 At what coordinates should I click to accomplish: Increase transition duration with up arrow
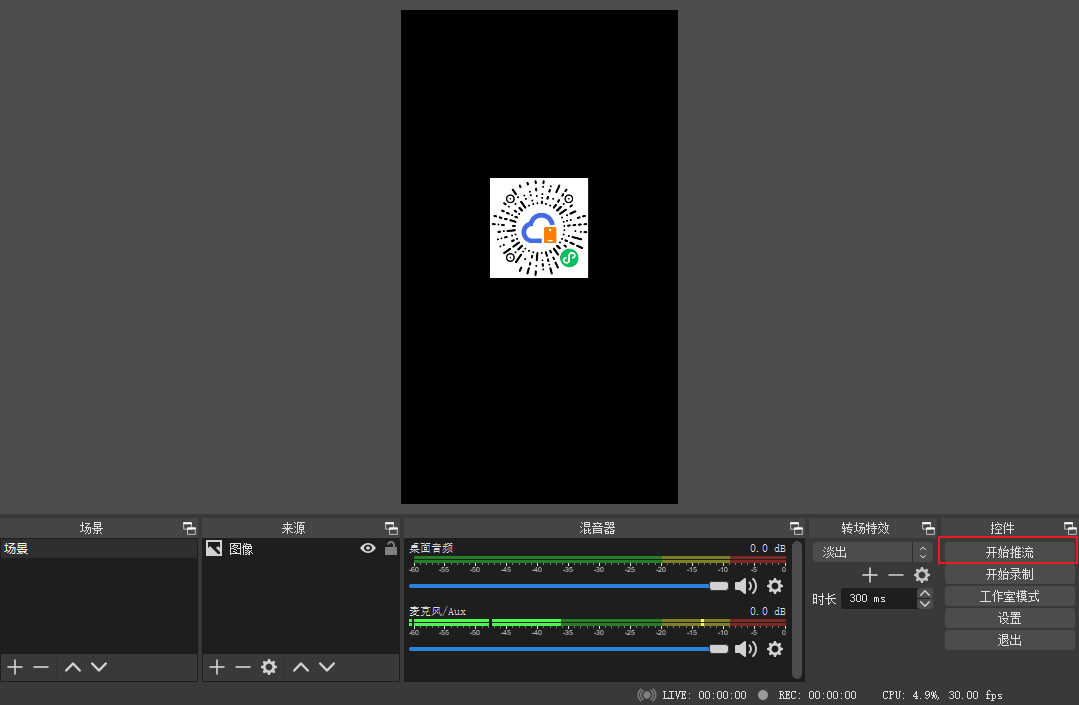(925, 593)
